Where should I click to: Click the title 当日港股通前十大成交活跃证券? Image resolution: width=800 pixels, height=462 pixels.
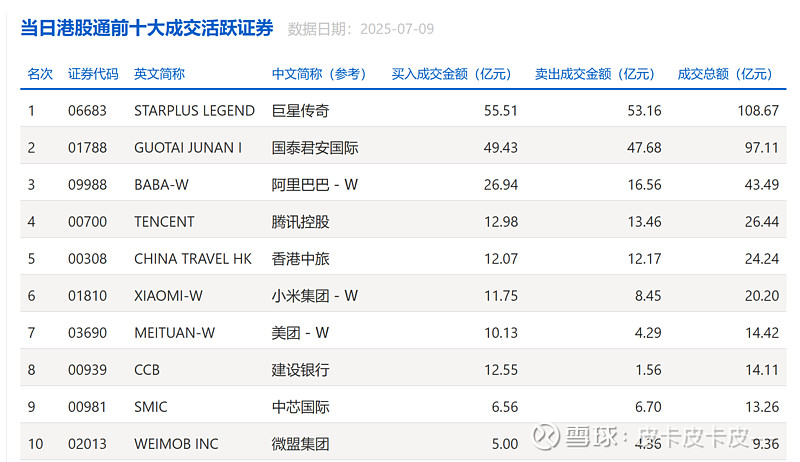(x=147, y=28)
